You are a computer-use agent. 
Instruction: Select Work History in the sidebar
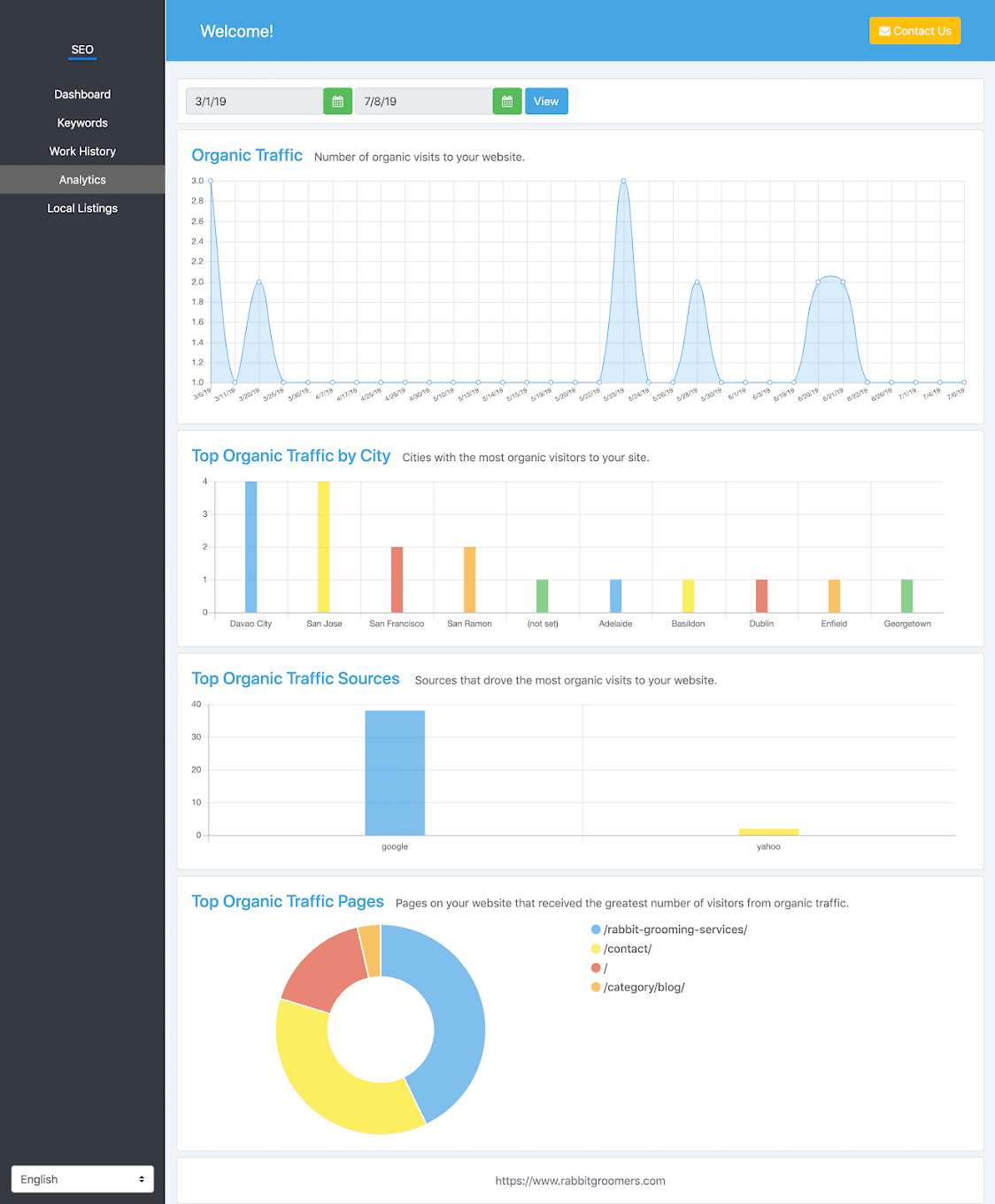click(x=82, y=151)
